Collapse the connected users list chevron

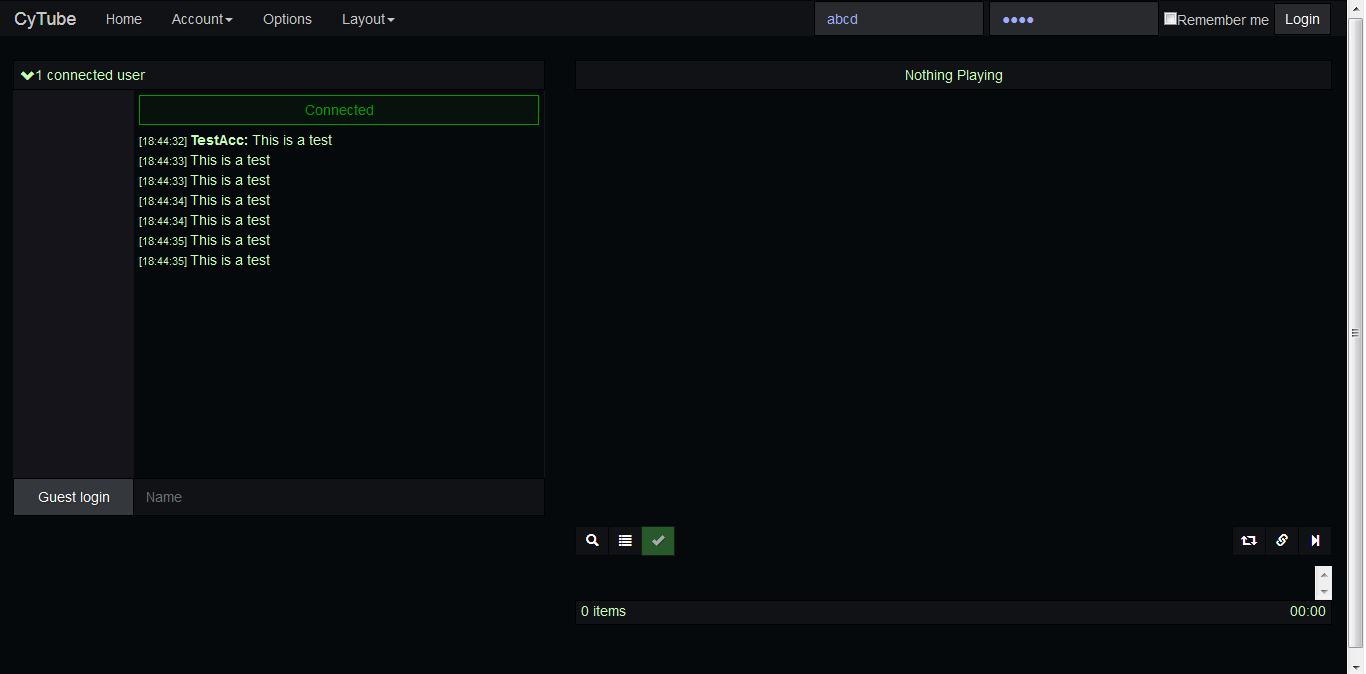(x=27, y=74)
